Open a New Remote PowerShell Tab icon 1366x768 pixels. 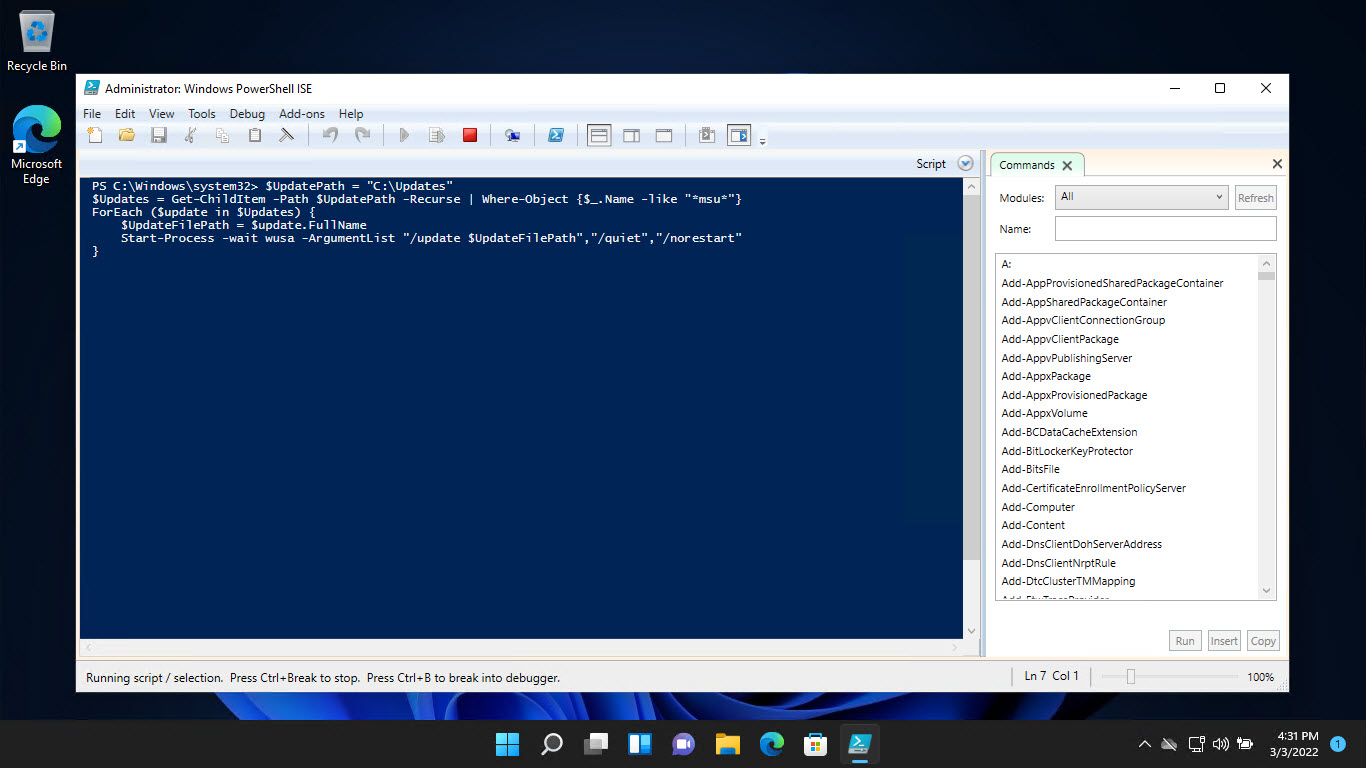[x=513, y=134]
